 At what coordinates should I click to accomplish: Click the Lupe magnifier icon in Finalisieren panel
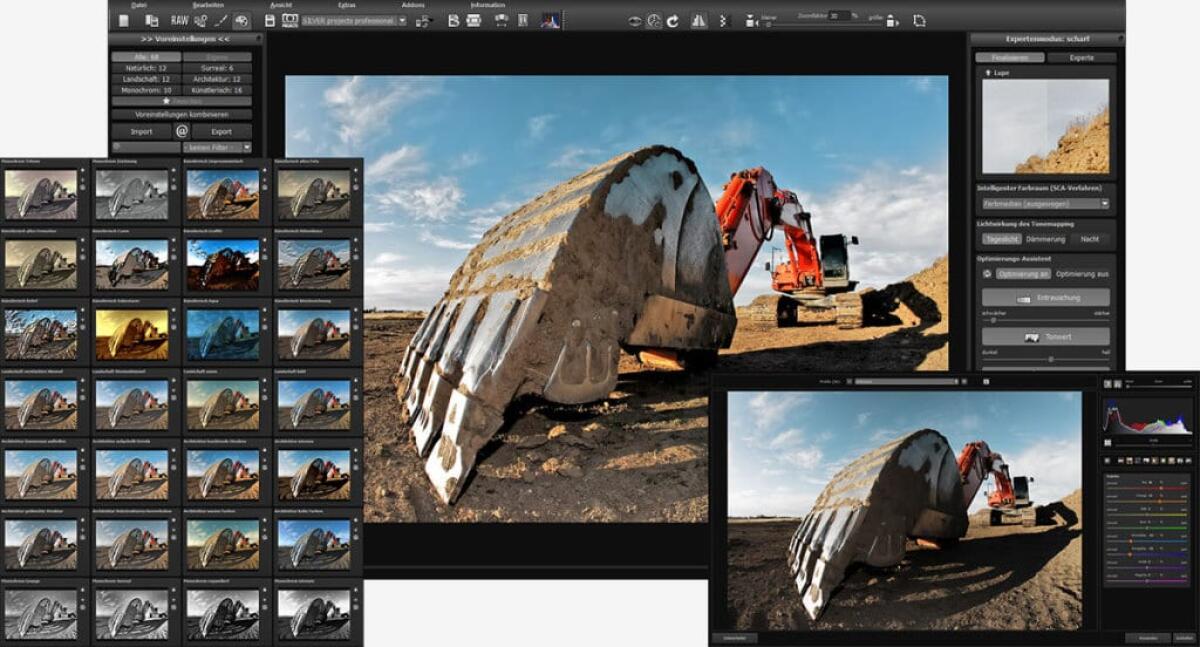click(x=988, y=72)
